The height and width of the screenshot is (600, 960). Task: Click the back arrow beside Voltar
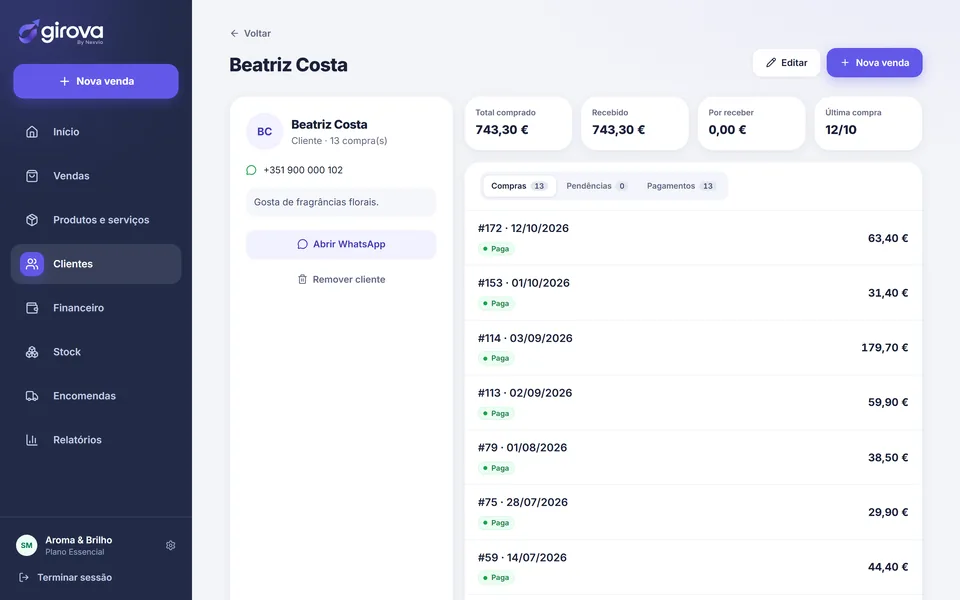pyautogui.click(x=234, y=33)
